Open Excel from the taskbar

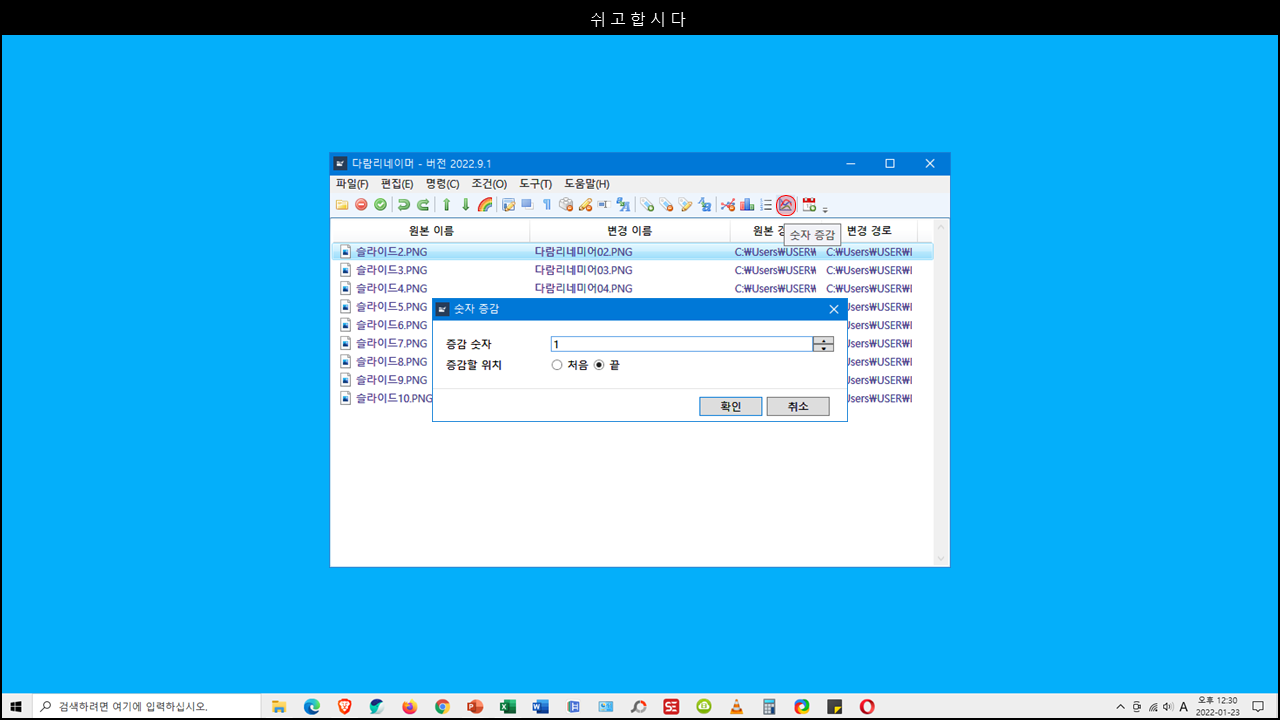point(508,706)
